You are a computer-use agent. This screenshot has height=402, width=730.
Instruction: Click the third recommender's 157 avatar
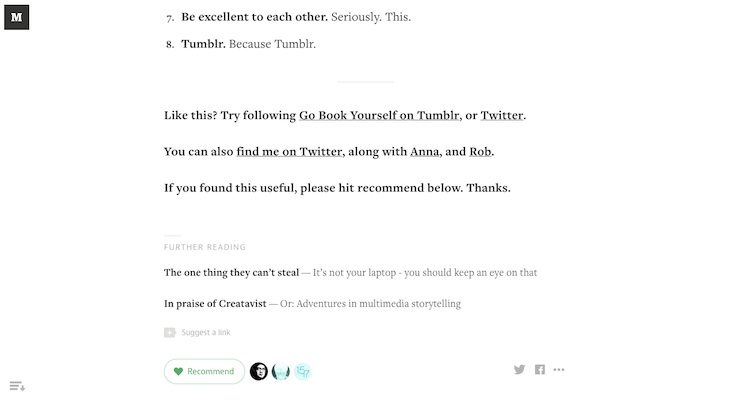303,371
